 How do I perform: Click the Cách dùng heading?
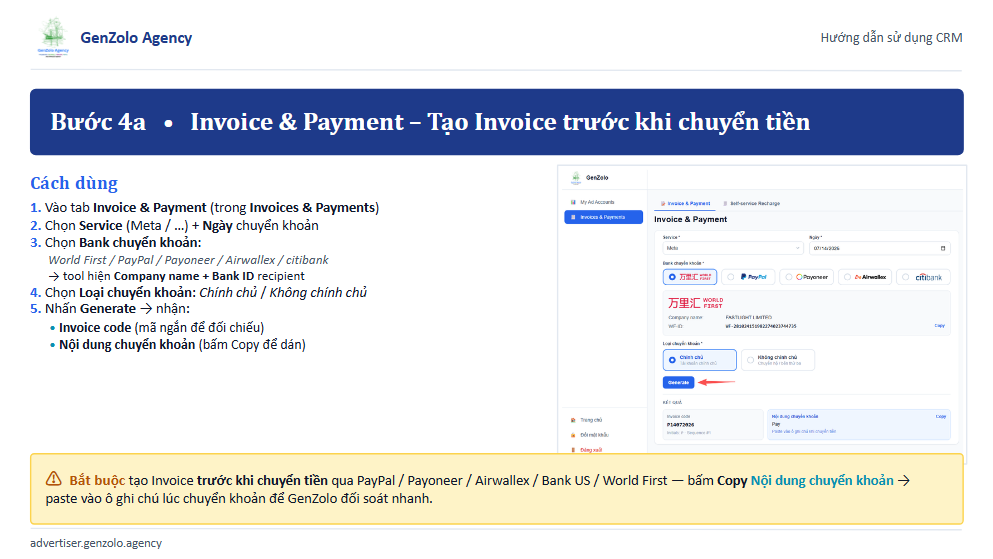[74, 183]
